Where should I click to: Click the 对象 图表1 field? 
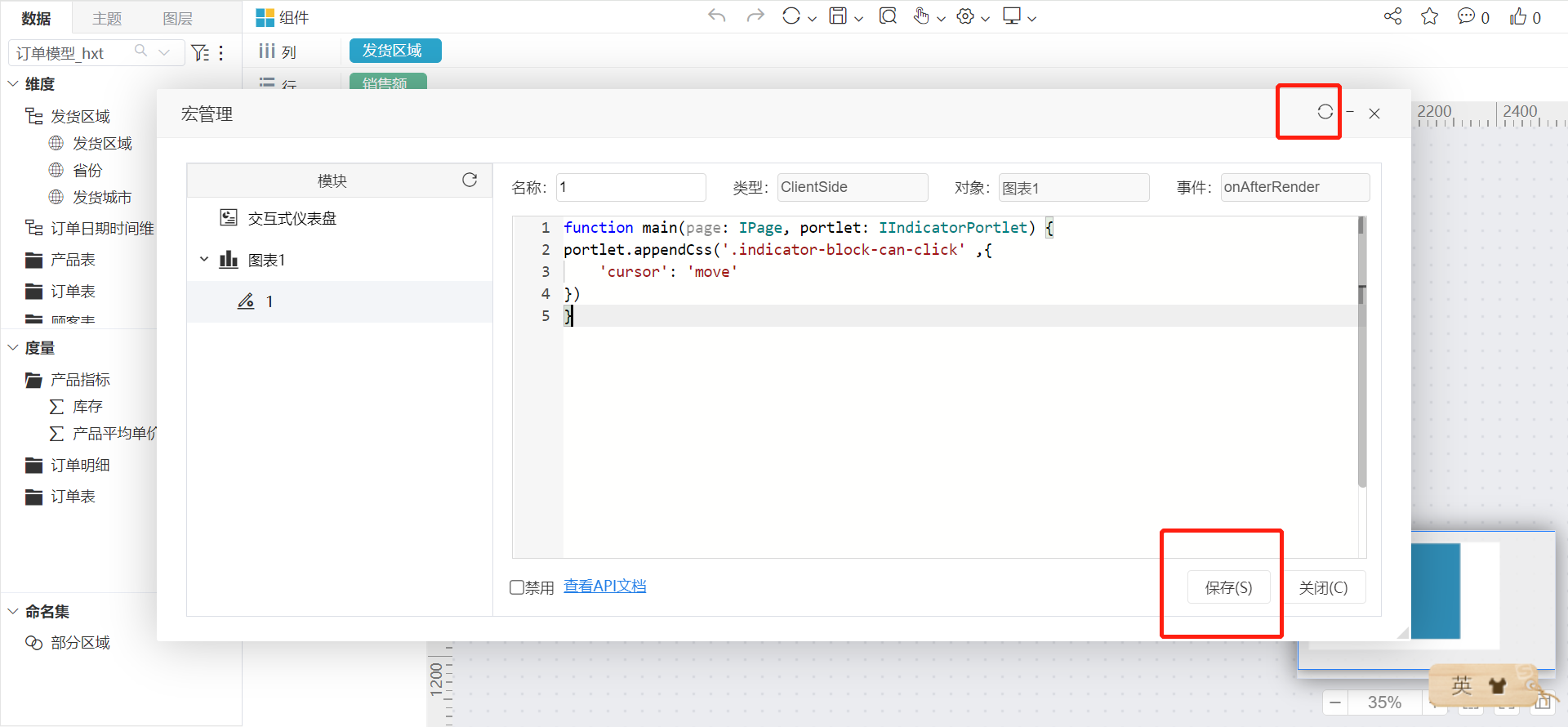click(1073, 187)
